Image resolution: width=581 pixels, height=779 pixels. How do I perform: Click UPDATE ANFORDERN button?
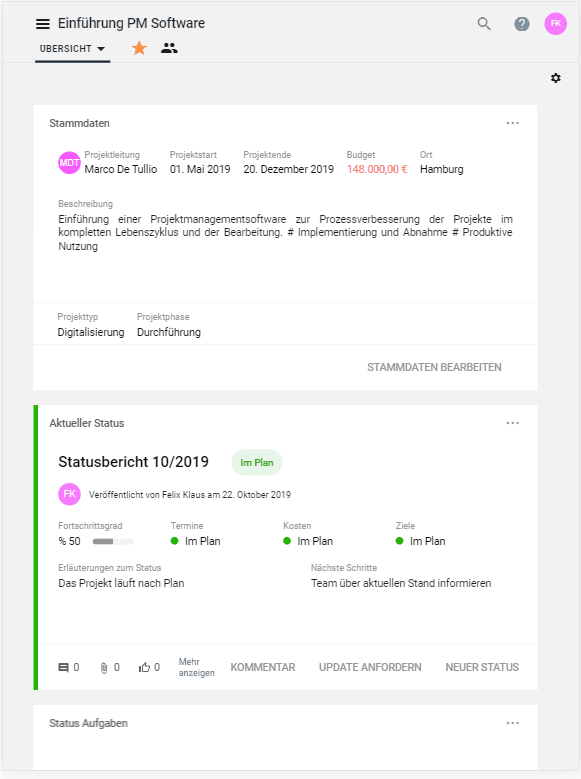pos(370,667)
